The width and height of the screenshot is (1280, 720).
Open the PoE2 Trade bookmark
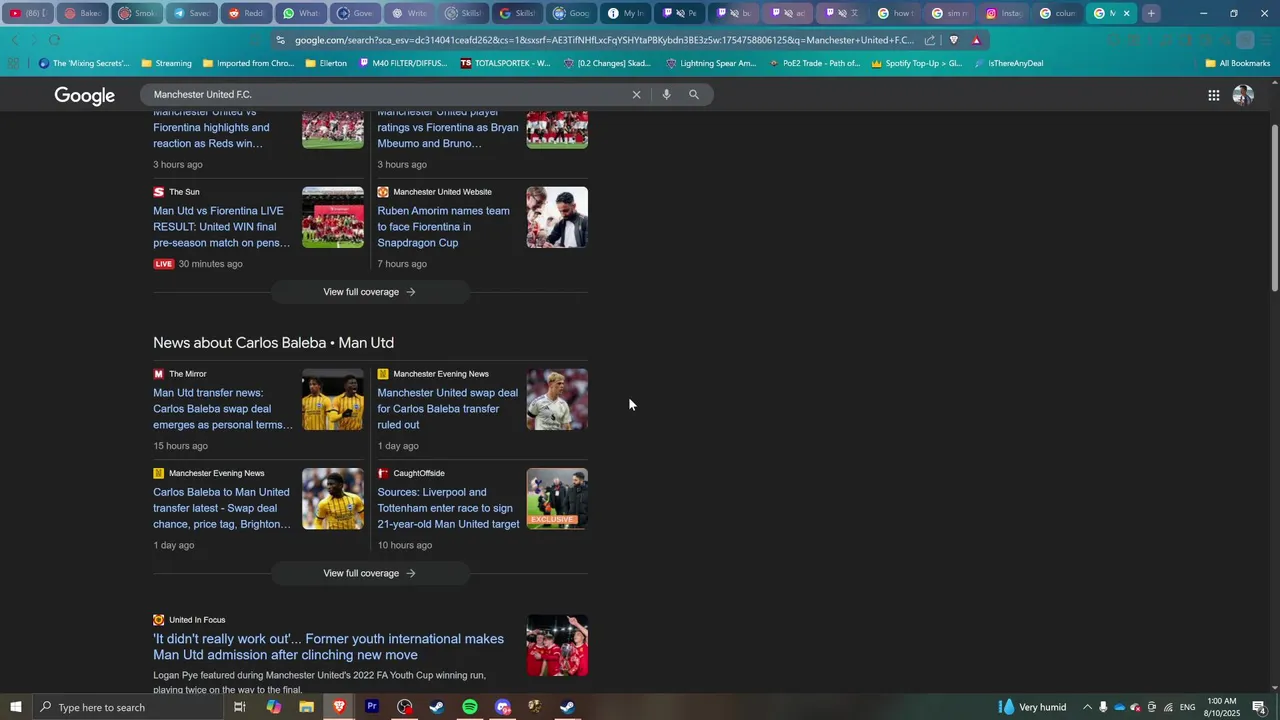tap(815, 63)
